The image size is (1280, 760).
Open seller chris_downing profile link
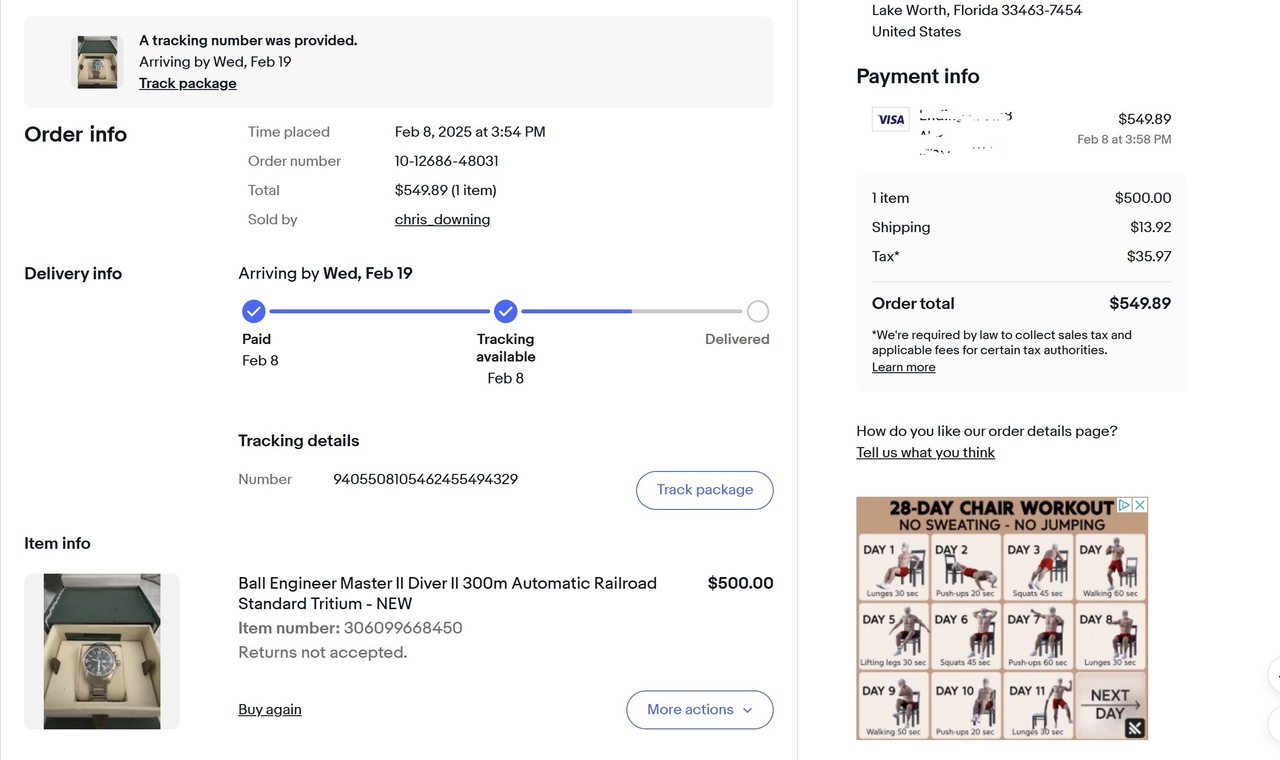point(442,219)
